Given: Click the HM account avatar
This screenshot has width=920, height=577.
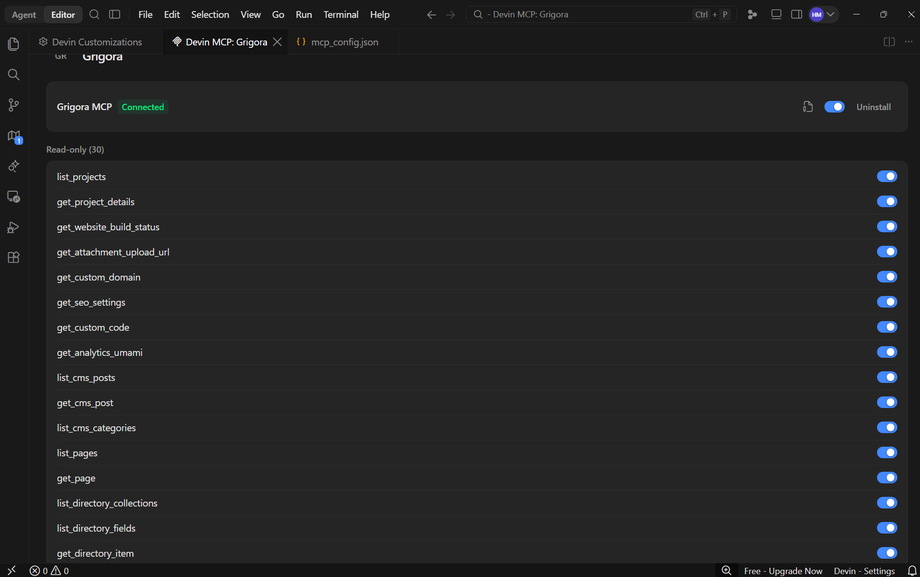Looking at the screenshot, I should tap(816, 15).
